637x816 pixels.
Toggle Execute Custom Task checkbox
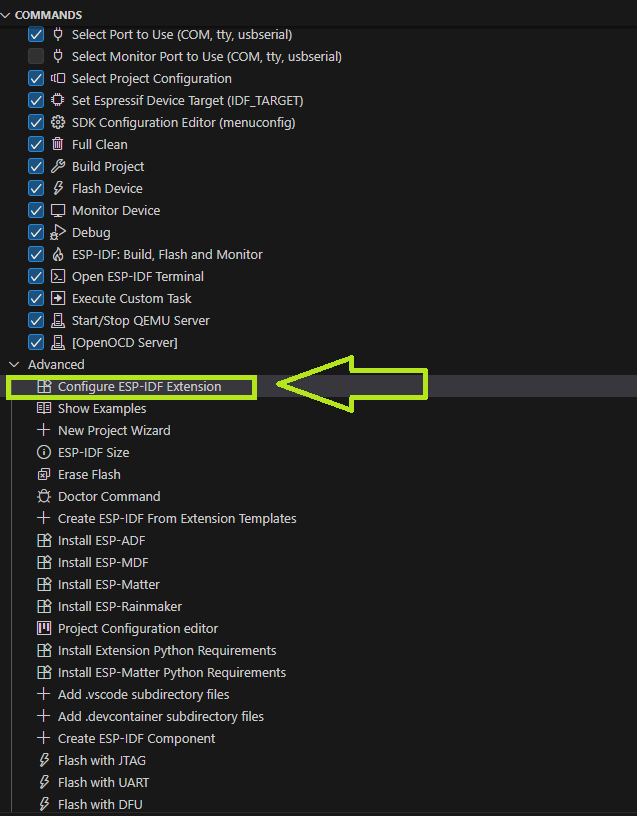coord(36,299)
